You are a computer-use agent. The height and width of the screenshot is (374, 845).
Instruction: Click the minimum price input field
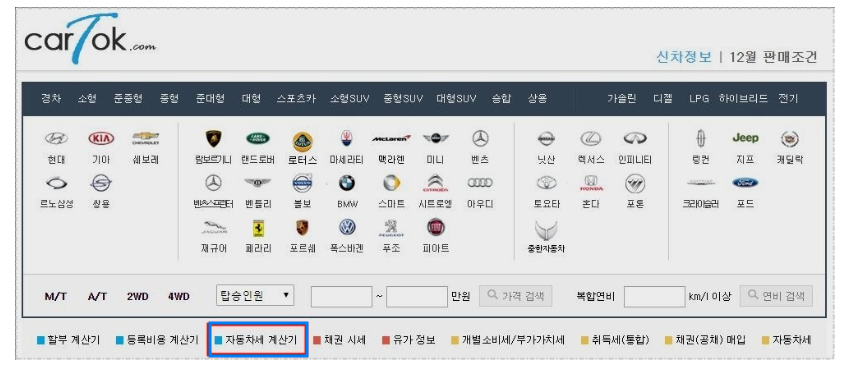(x=341, y=297)
